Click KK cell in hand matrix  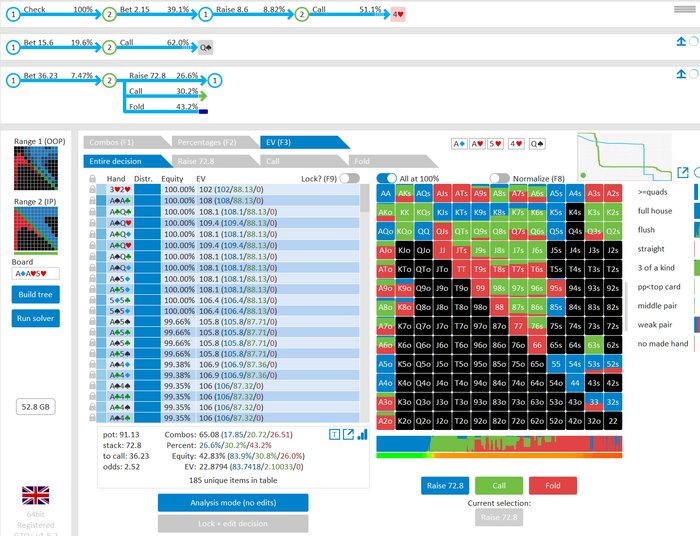(x=404, y=212)
